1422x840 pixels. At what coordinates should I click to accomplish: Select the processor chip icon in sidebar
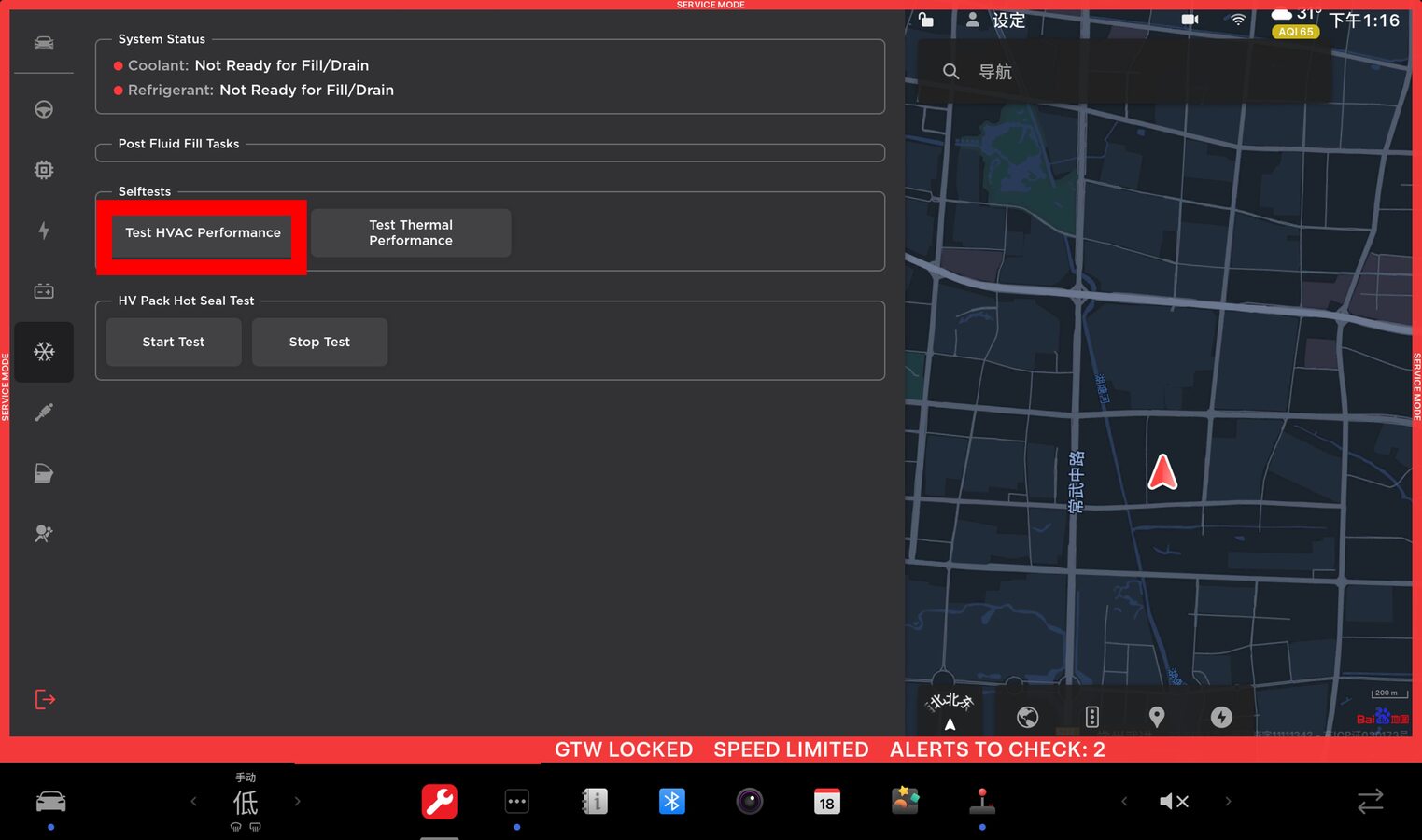coord(44,170)
